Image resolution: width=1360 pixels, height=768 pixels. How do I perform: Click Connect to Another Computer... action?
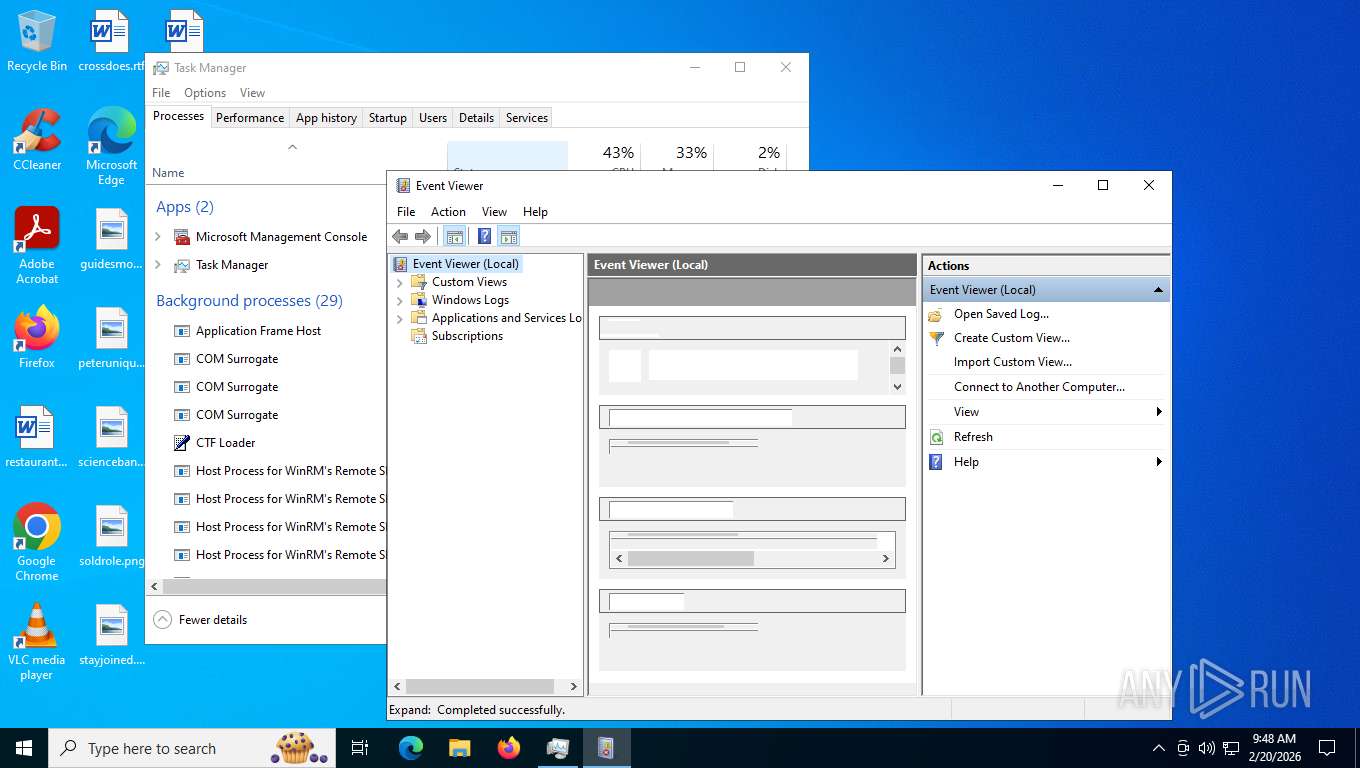point(1039,387)
